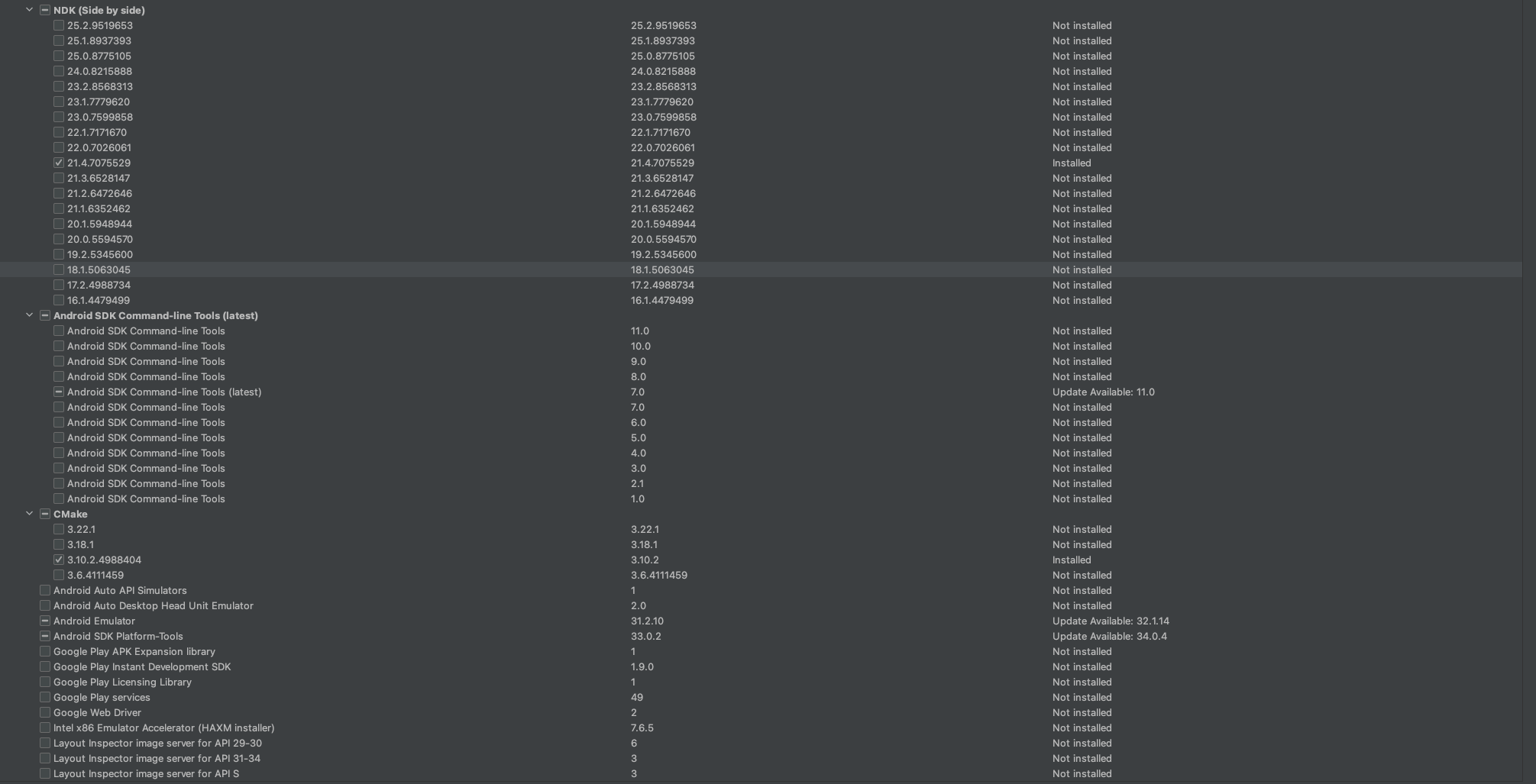Check Layout Inspector image server API 29-30
The width and height of the screenshot is (1536, 784).
pyautogui.click(x=45, y=743)
